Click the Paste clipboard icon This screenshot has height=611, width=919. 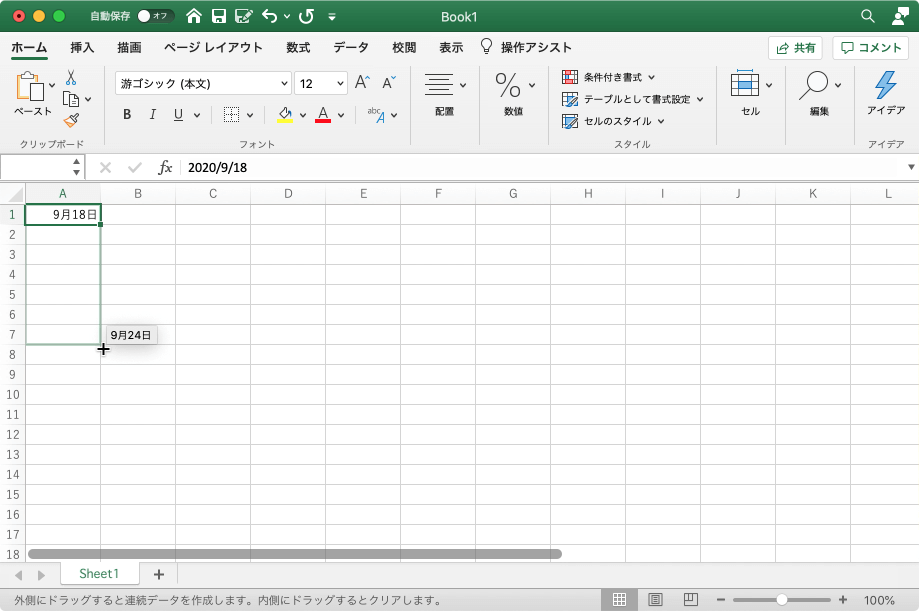(x=30, y=86)
